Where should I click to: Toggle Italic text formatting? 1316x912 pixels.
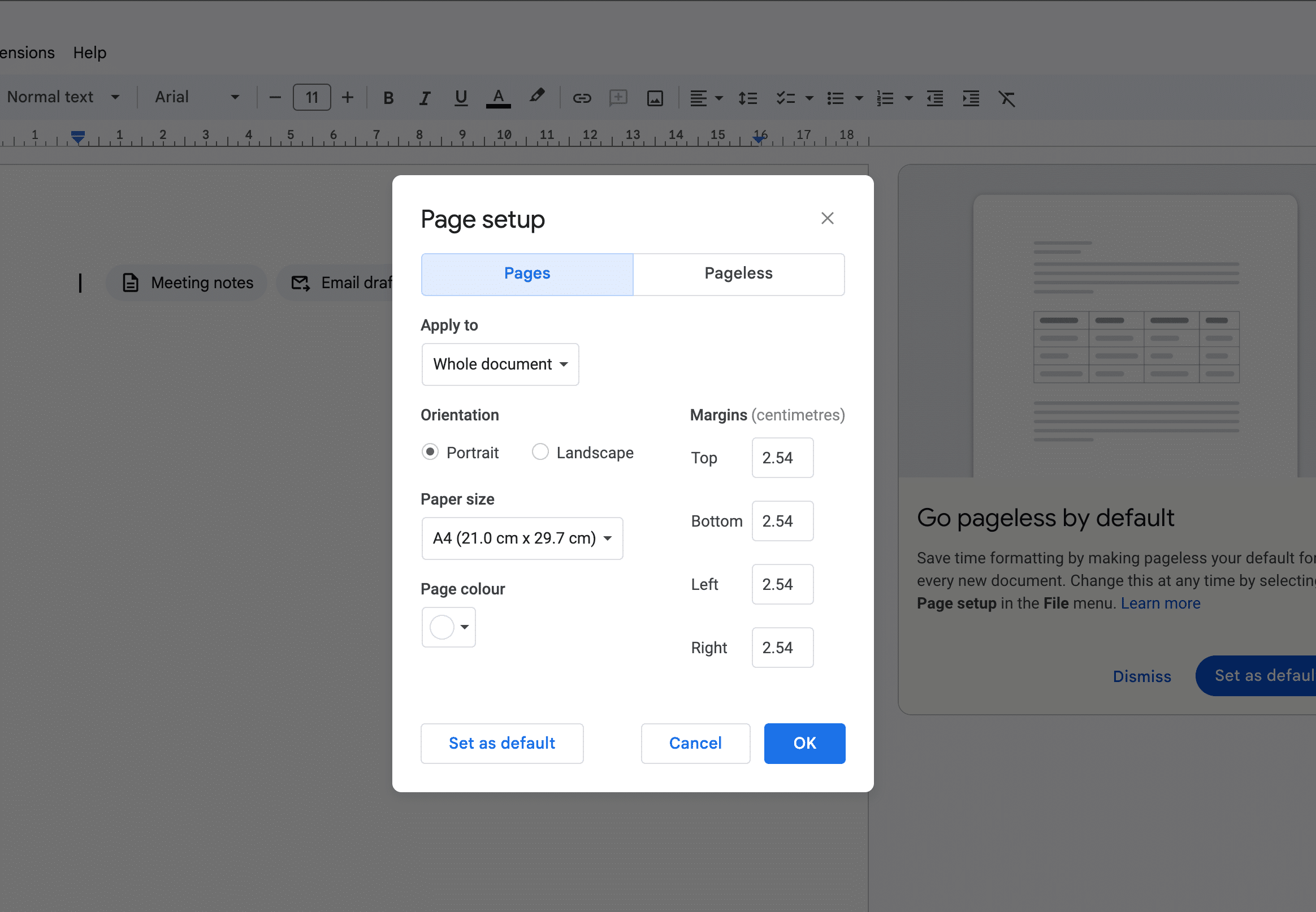tap(424, 98)
